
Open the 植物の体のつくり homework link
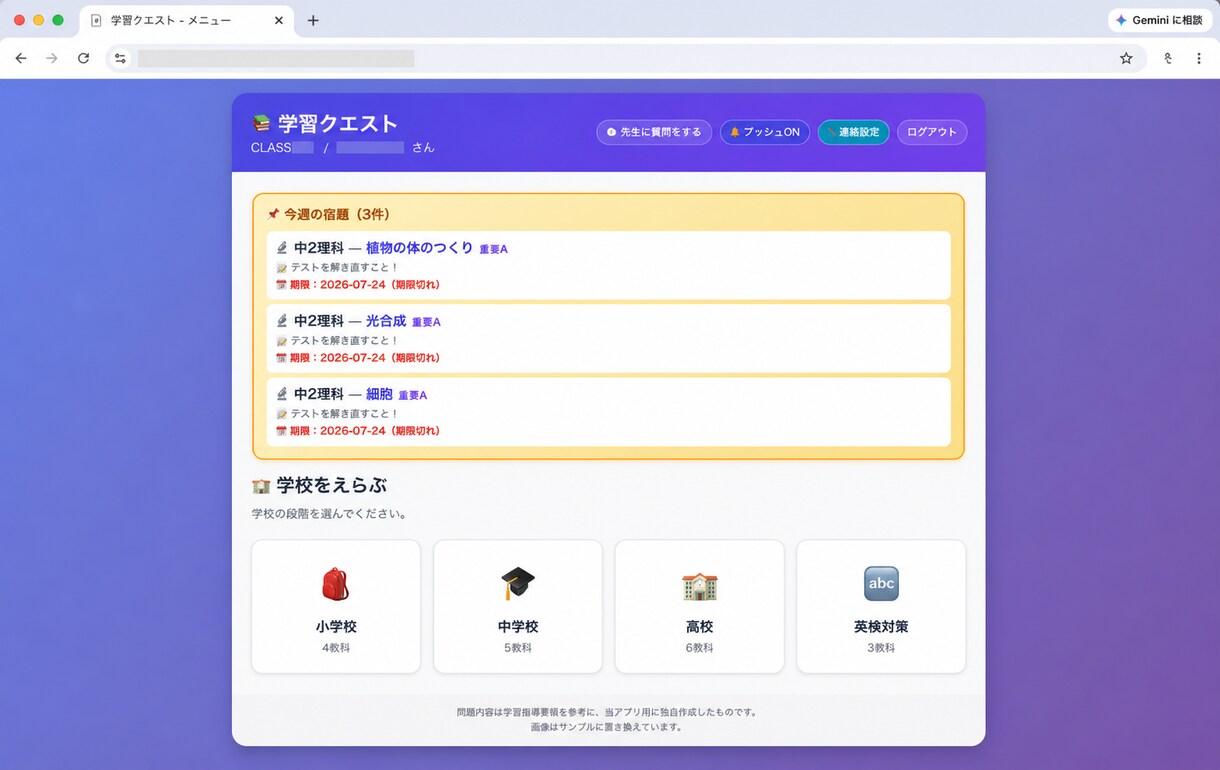coord(419,248)
